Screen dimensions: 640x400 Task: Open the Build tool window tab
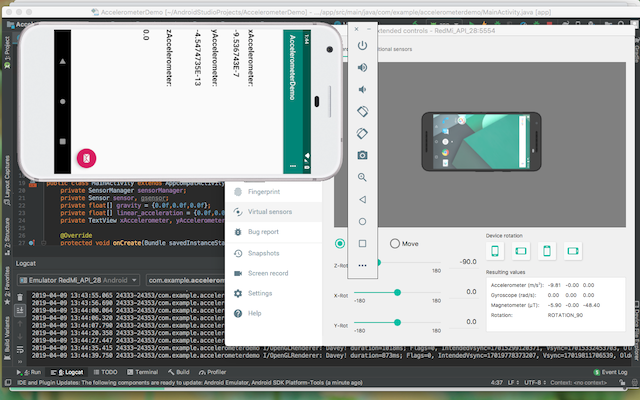[179, 372]
